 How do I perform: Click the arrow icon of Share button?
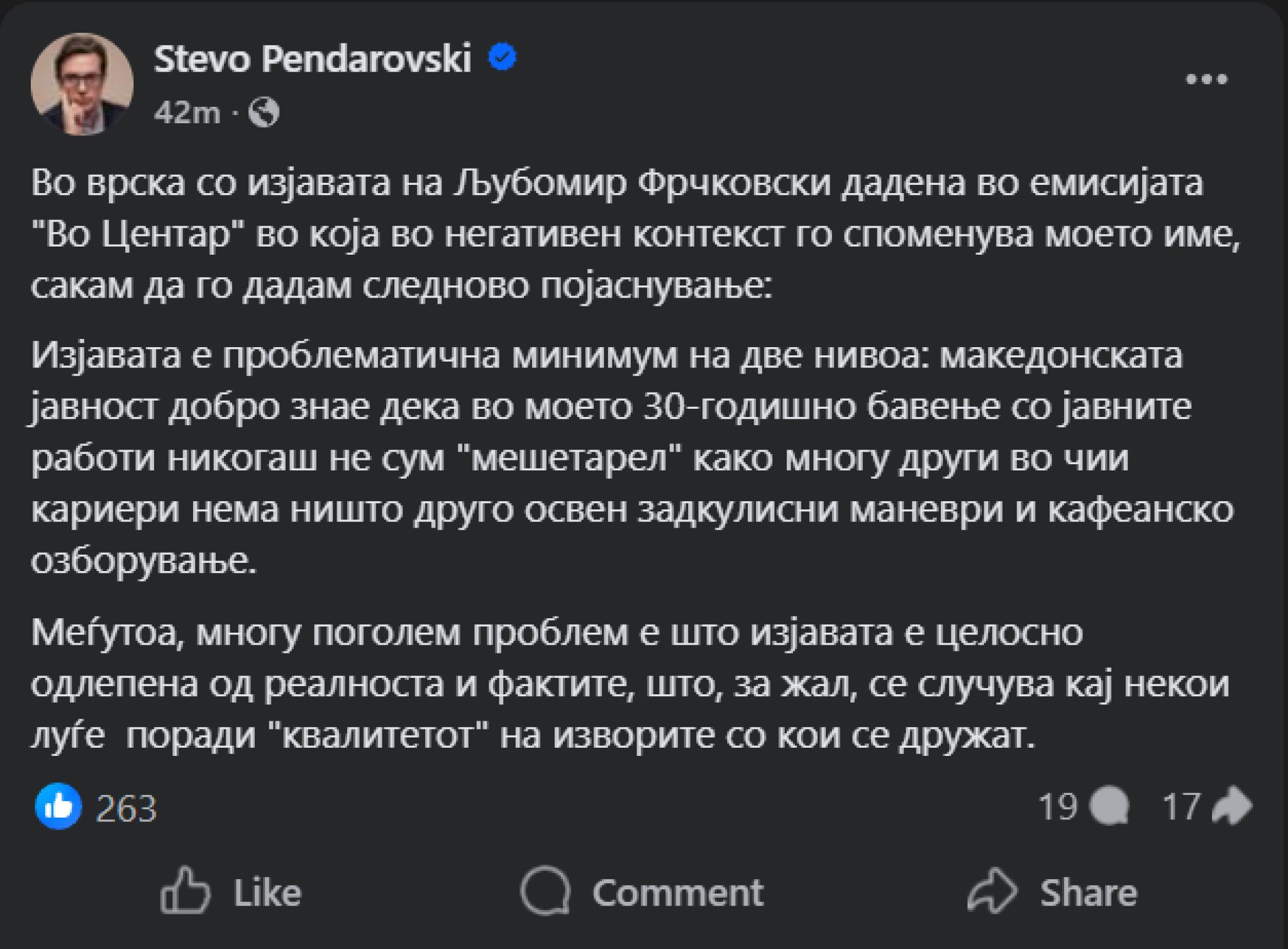pos(992,891)
